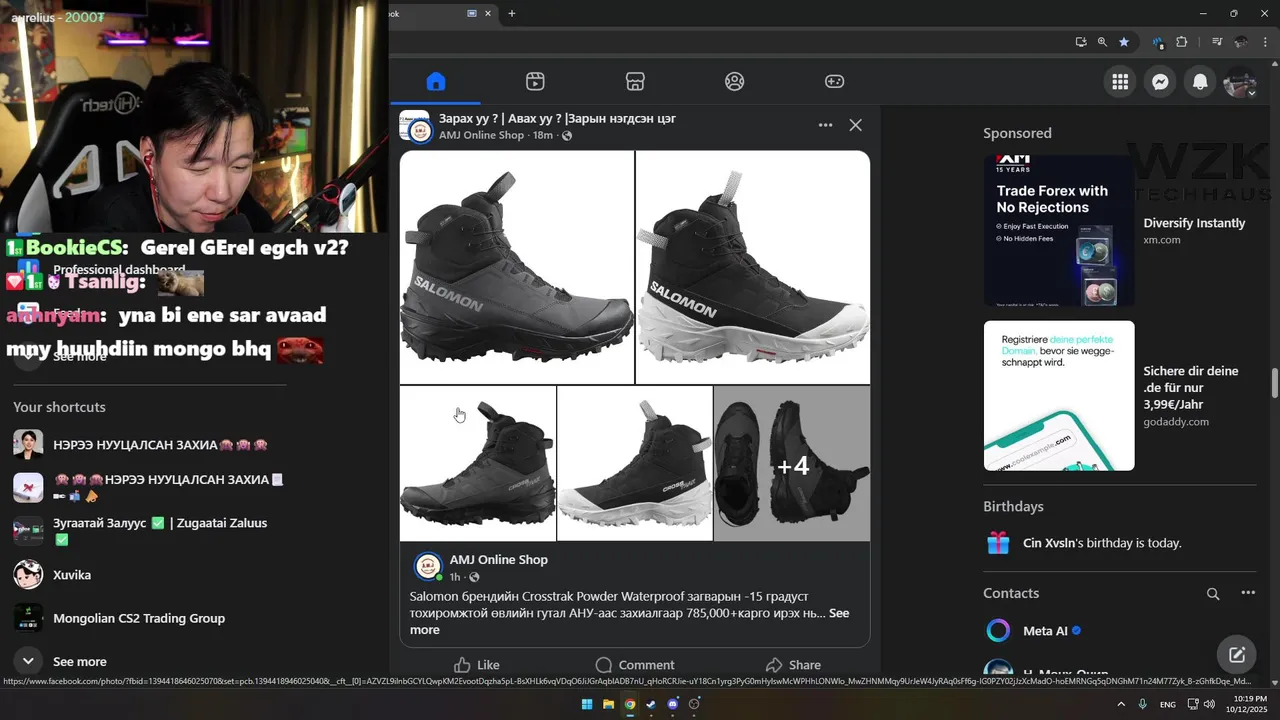Install app via the address bar icon

tap(1081, 42)
